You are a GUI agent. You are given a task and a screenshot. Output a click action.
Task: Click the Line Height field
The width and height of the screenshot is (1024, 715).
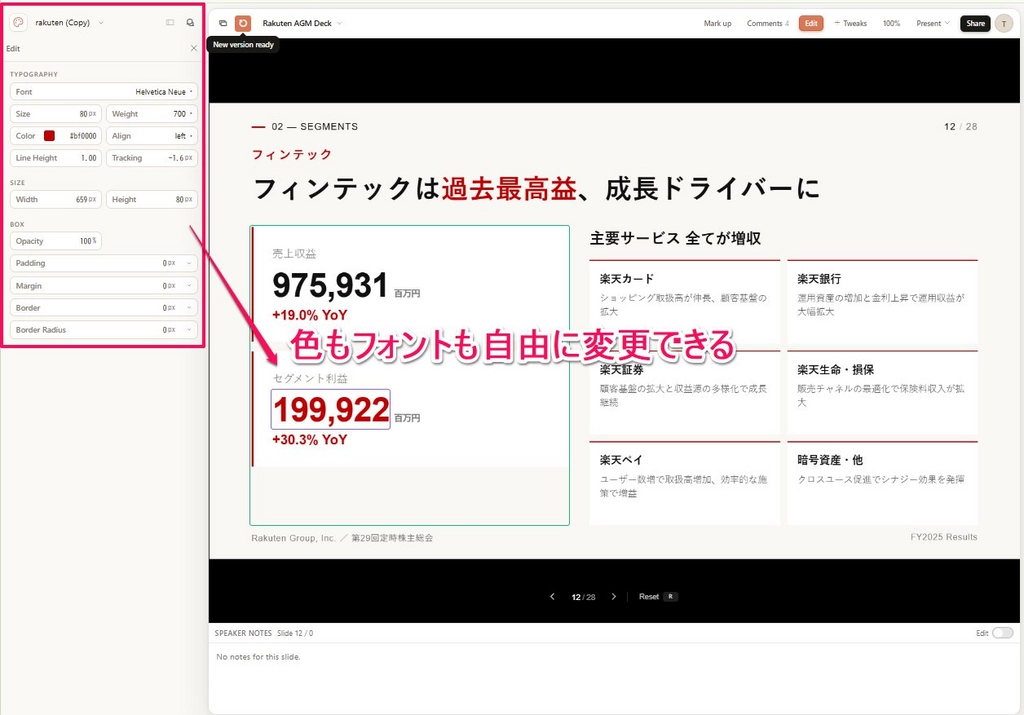coord(56,158)
